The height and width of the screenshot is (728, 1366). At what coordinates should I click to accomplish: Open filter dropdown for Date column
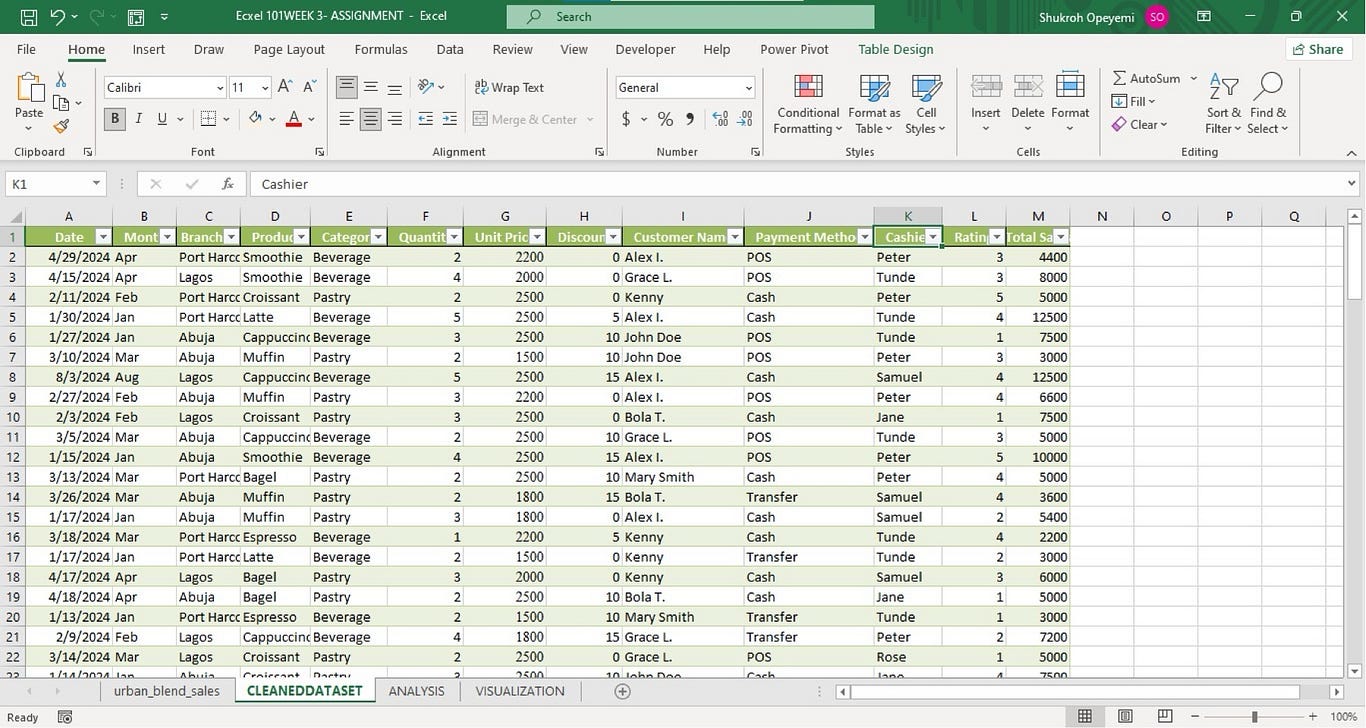pyautogui.click(x=102, y=237)
